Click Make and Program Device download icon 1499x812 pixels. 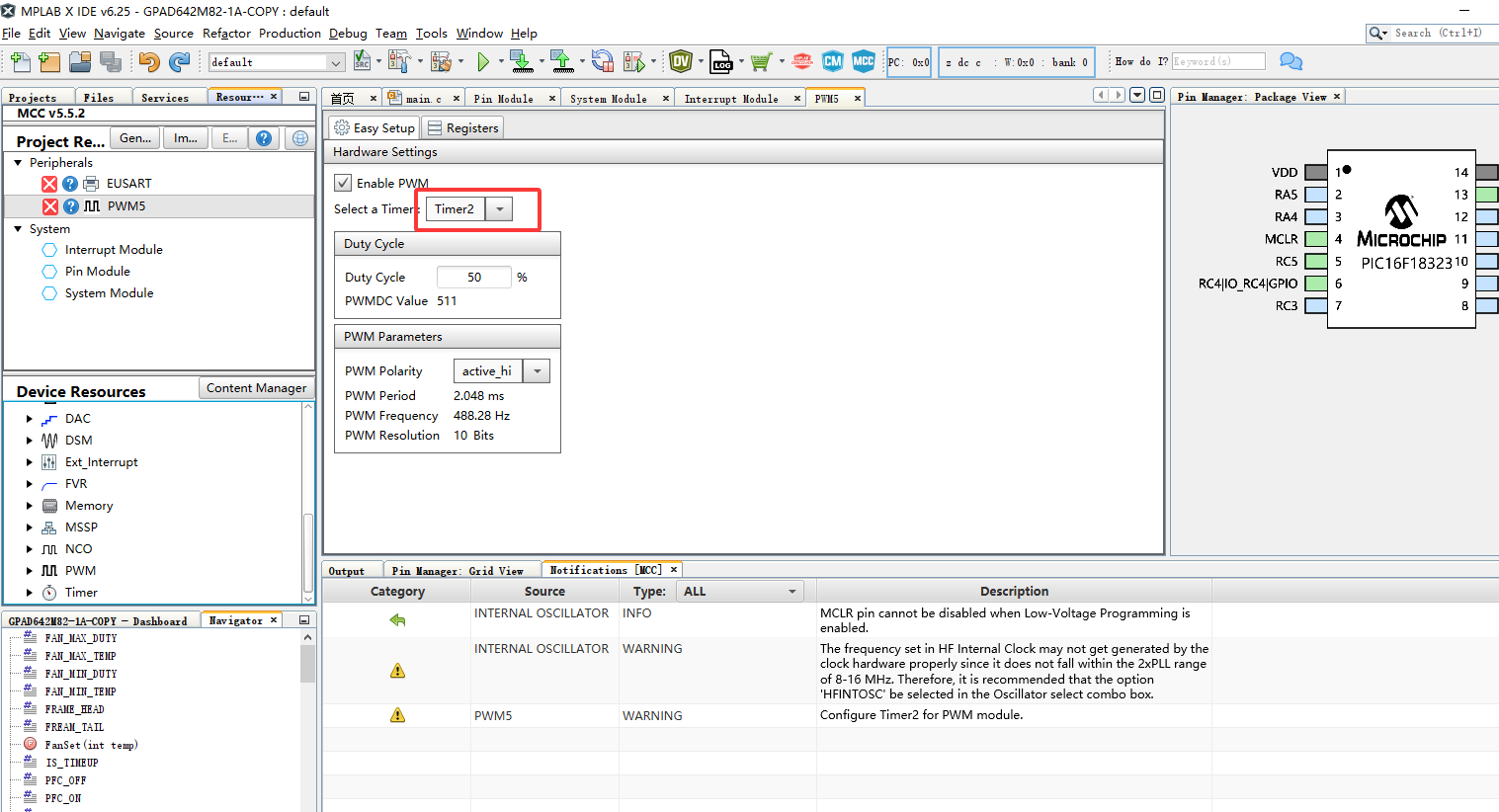coord(522,61)
